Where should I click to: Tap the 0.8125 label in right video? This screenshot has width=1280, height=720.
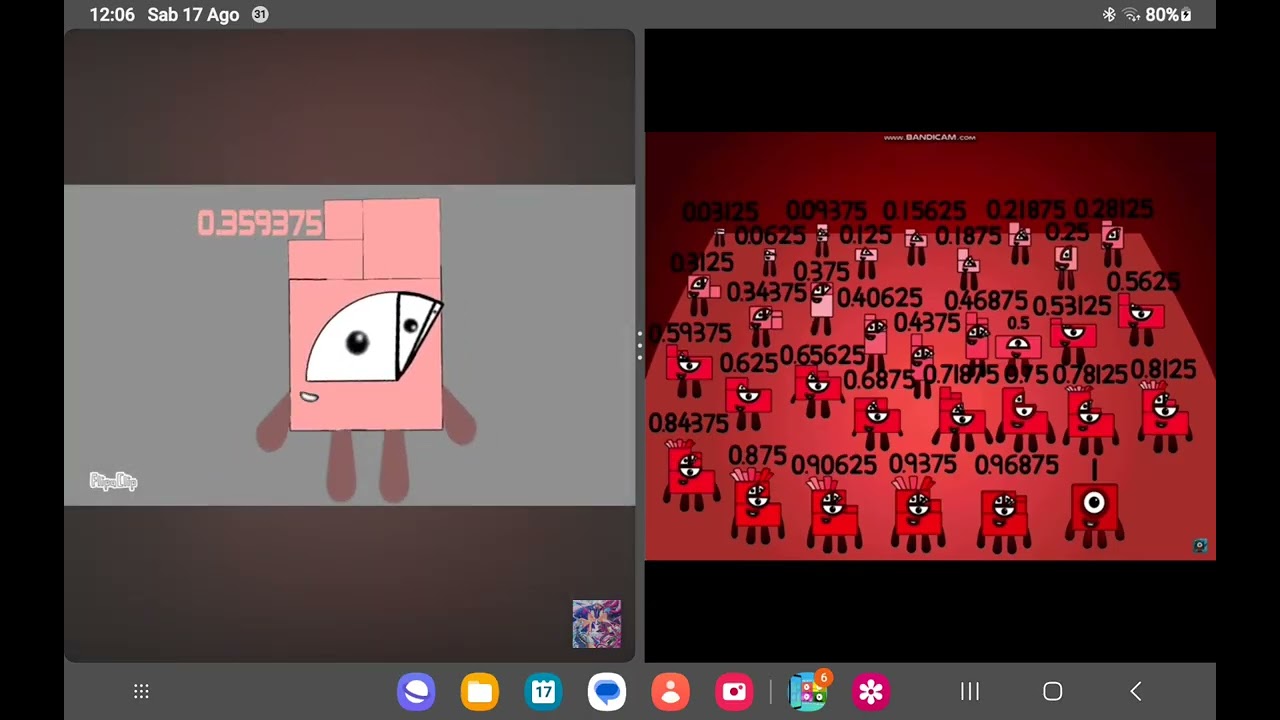(1163, 370)
